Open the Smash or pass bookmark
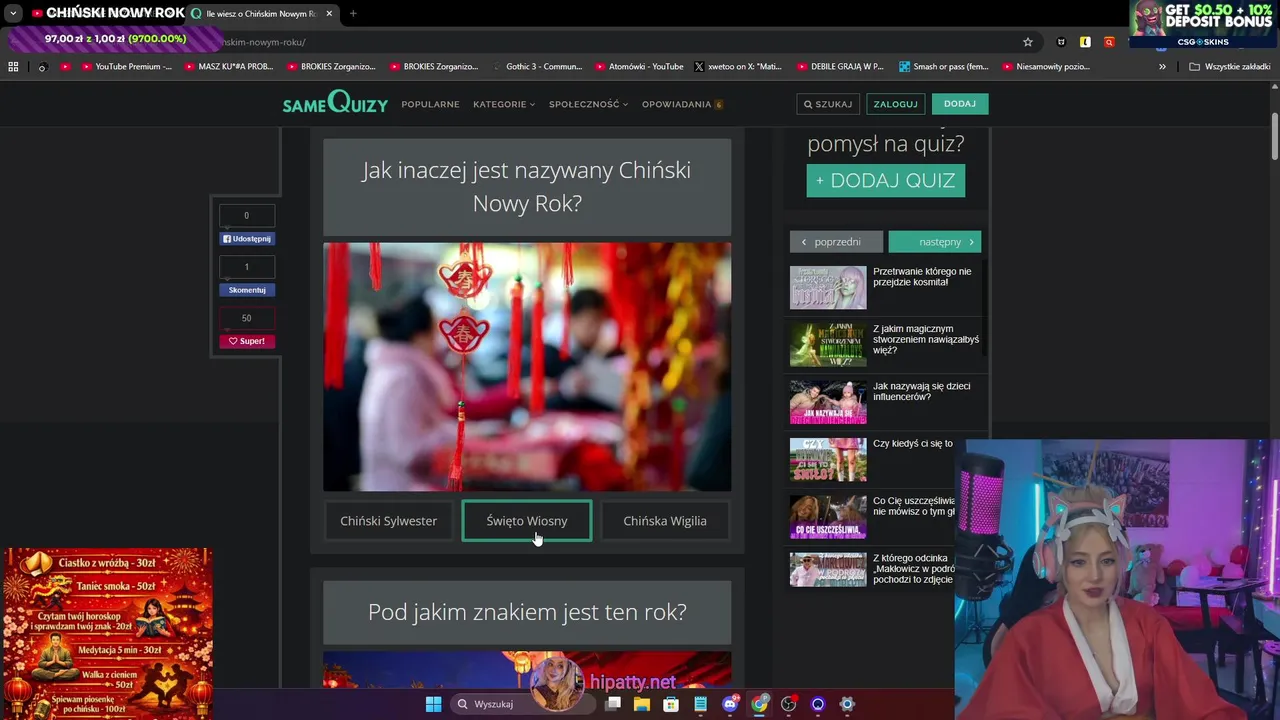 tap(943, 67)
